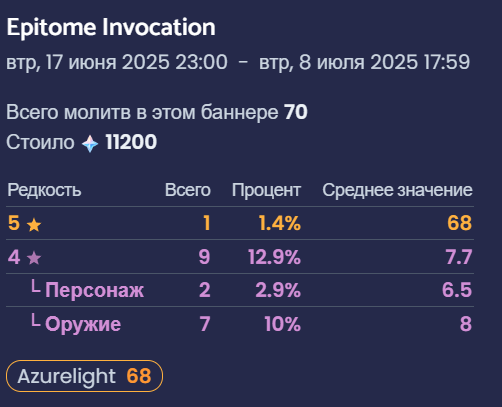Click the orange 5-star rarity icon
Screen dimensions: 502x407
34,225
